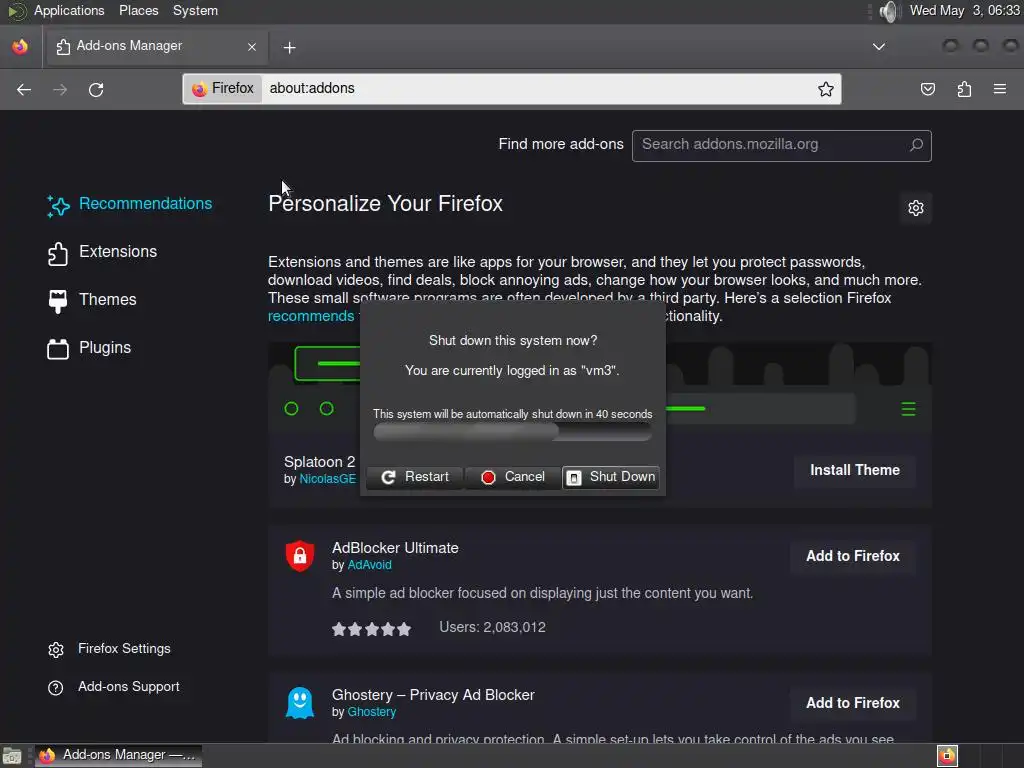The width and height of the screenshot is (1024, 768).
Task: Confirm Shut Down in the dialog
Action: tap(611, 477)
